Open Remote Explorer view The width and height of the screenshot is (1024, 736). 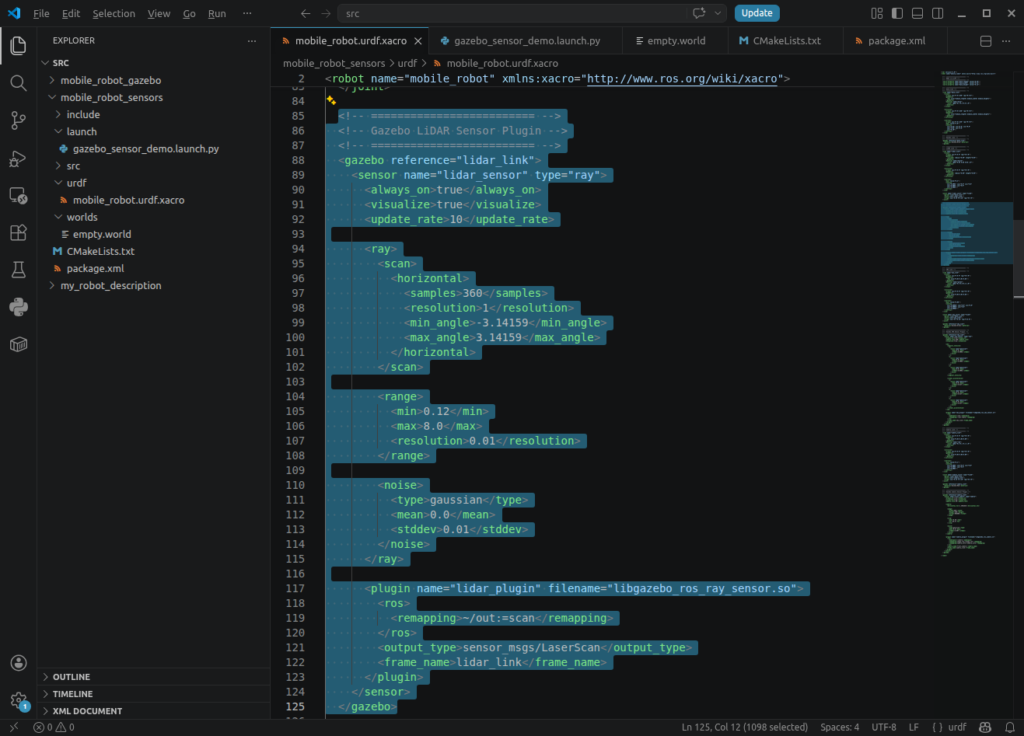tap(18, 195)
